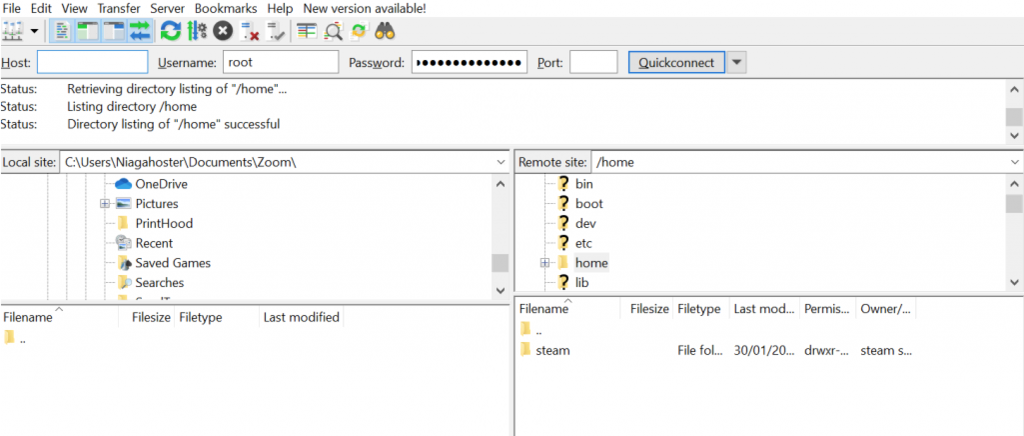Select the boot directory in remote tree
The width and height of the screenshot is (1024, 436).
(x=589, y=204)
